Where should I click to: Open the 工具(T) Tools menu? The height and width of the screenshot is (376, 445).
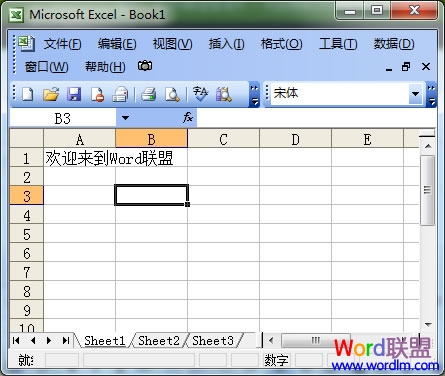(338, 44)
